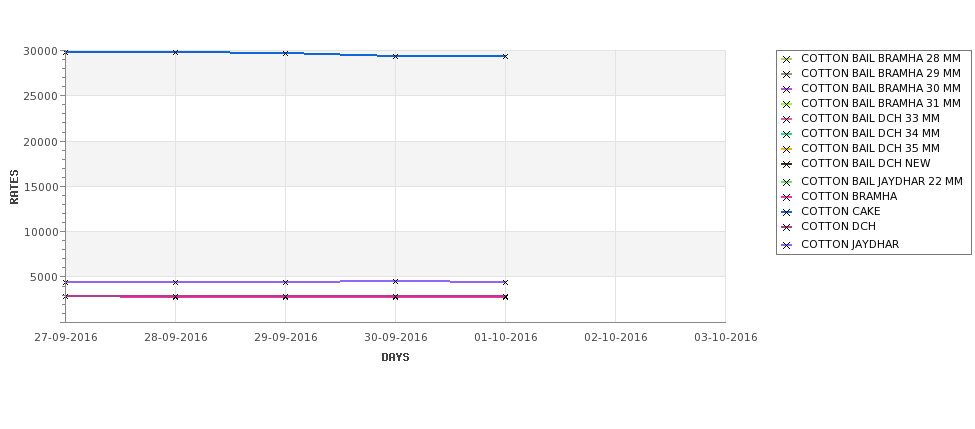This screenshot has width=975, height=429.
Task: Click the RATES axis title
Action: point(14,187)
